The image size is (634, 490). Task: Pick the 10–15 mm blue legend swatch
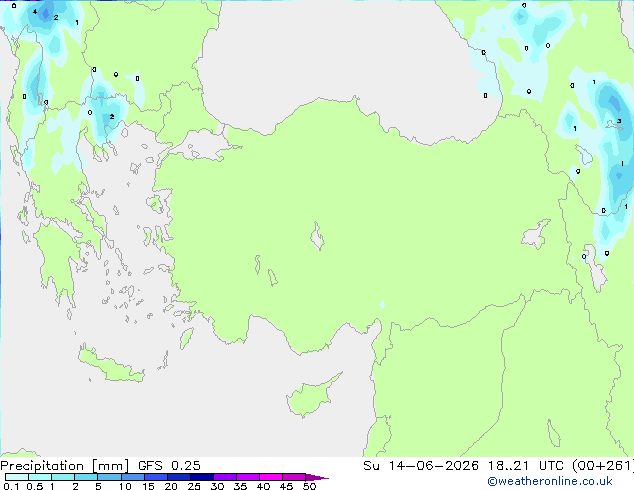click(x=132, y=477)
